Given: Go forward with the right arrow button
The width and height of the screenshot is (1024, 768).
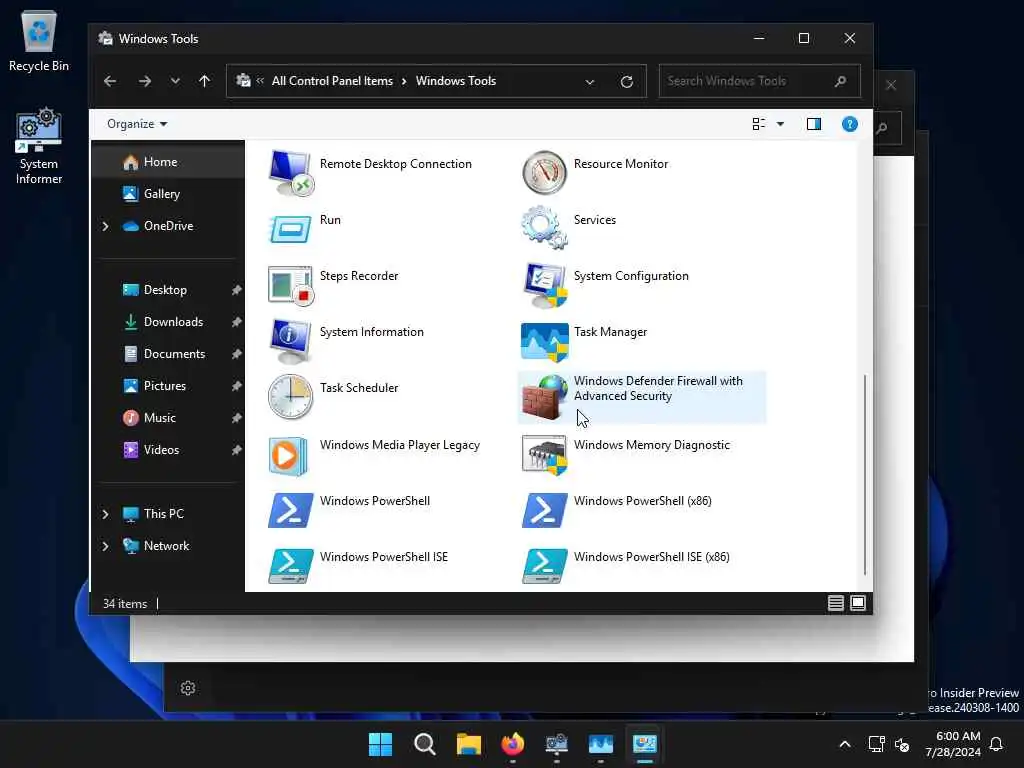Looking at the screenshot, I should coord(144,81).
